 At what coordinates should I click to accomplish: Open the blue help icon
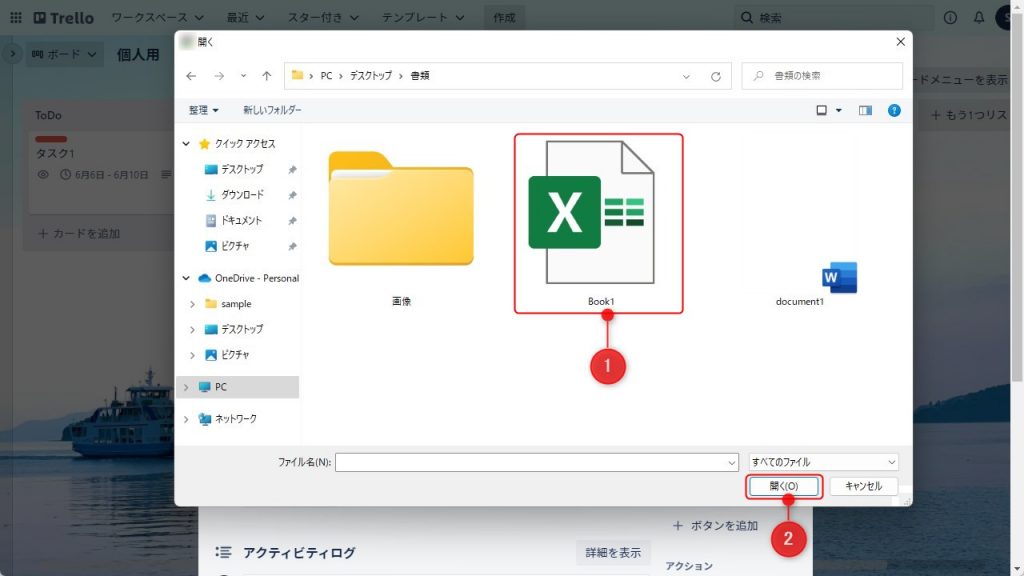[x=894, y=110]
